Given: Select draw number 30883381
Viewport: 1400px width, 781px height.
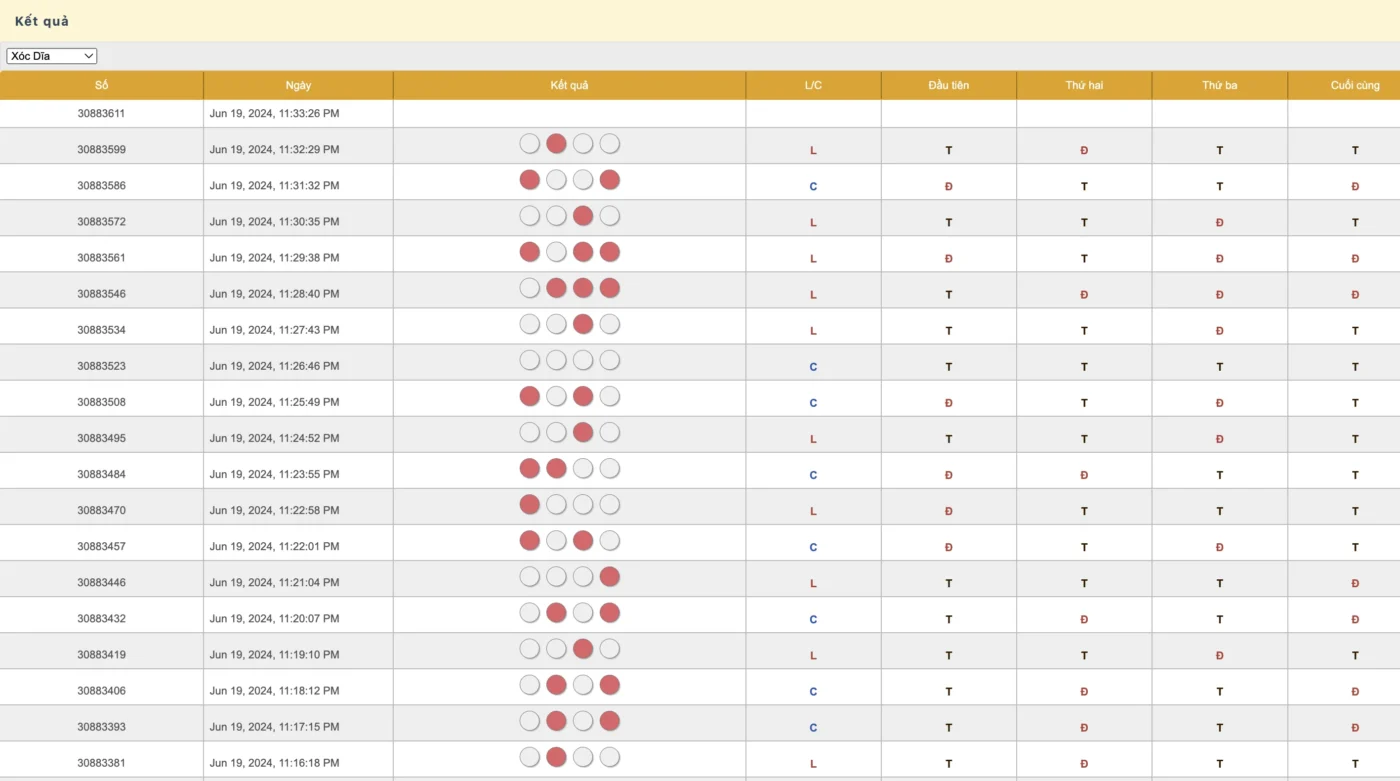Looking at the screenshot, I should pos(101,763).
